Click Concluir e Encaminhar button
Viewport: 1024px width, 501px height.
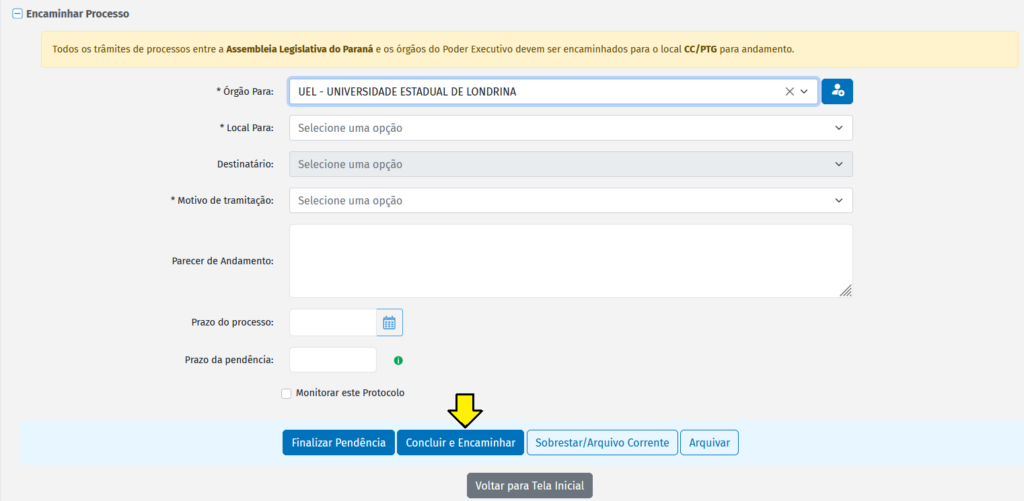pyautogui.click(x=460, y=443)
